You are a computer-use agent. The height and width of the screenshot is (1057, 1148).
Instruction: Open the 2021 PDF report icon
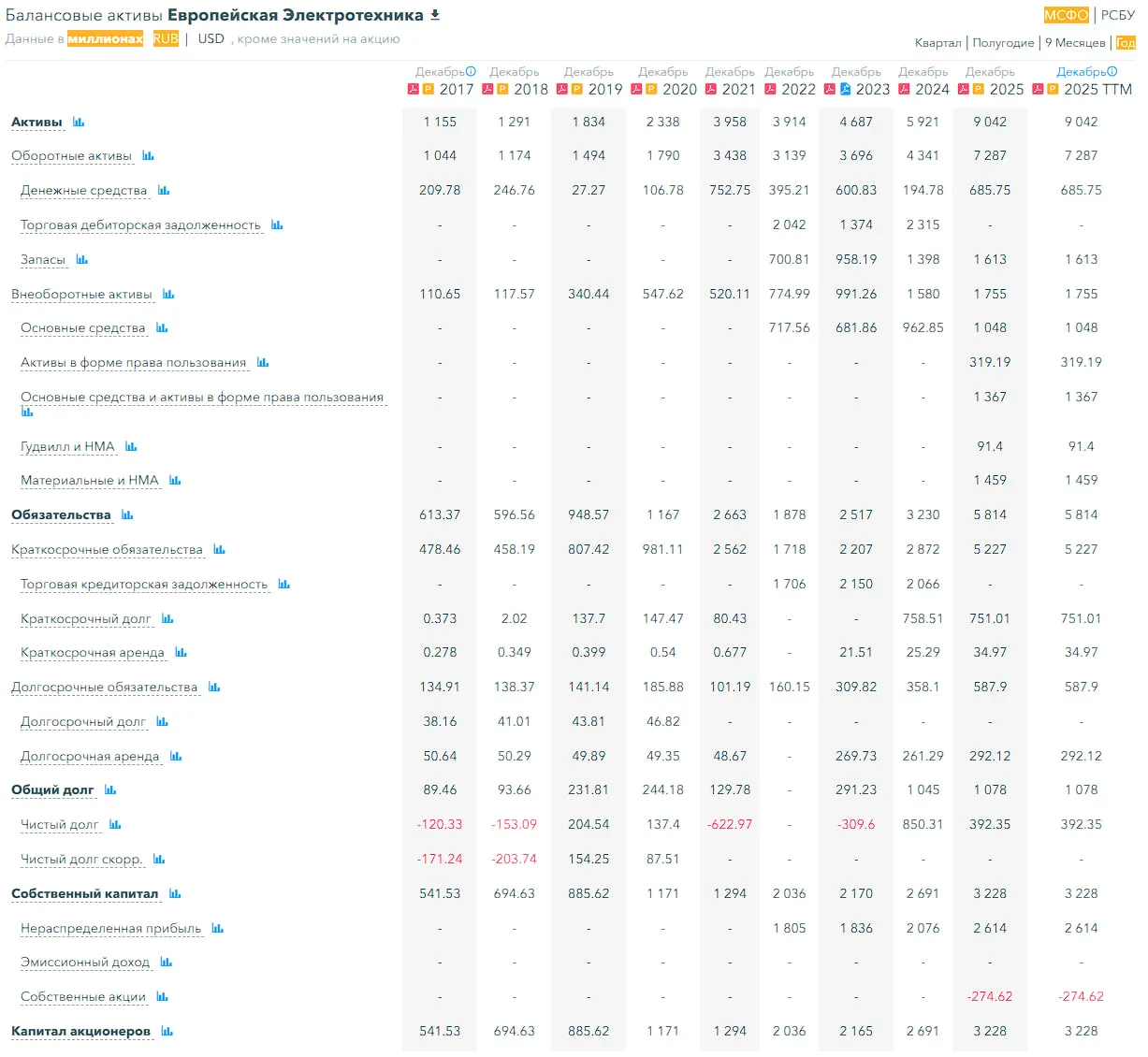[710, 90]
